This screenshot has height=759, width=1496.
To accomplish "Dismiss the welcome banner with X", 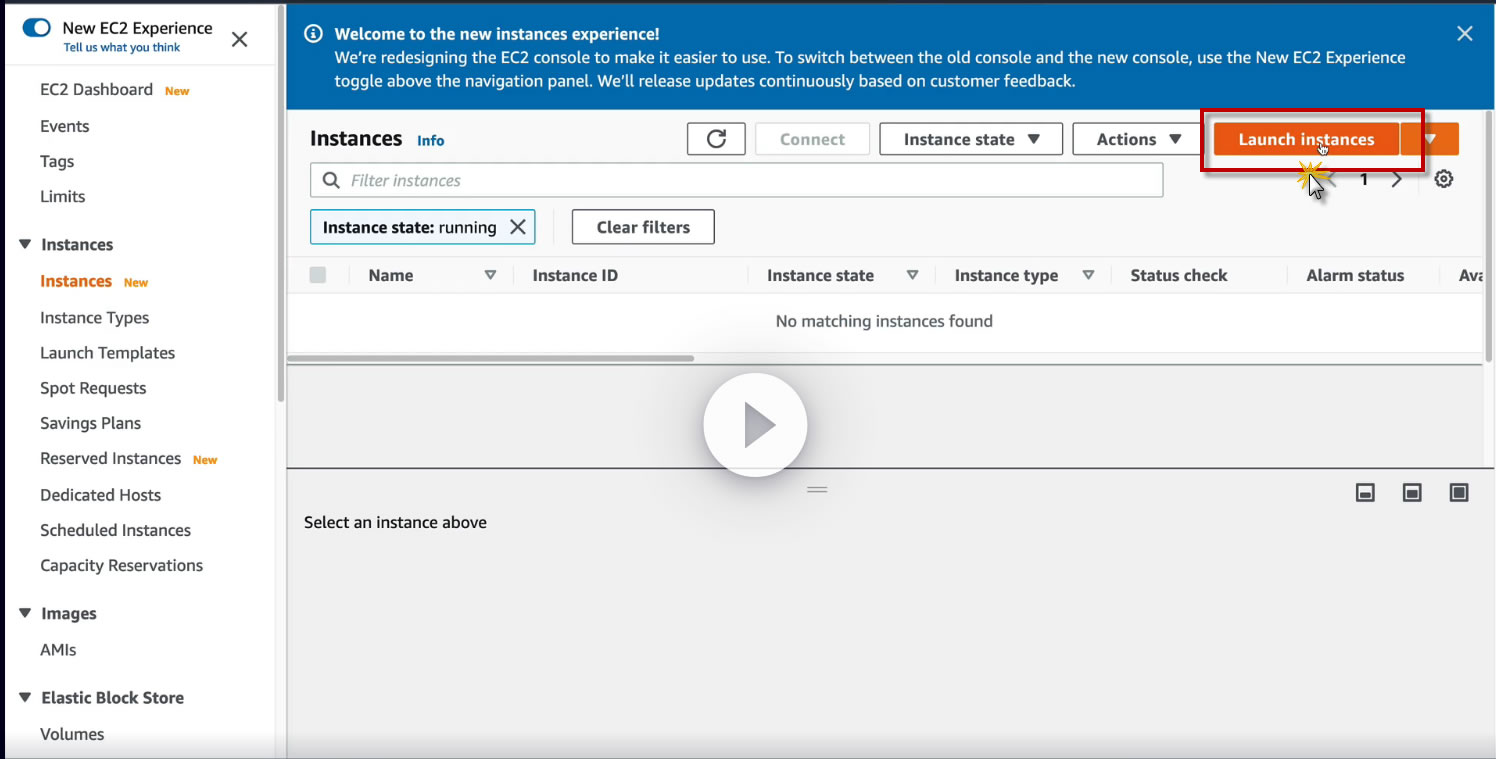I will (x=1465, y=33).
